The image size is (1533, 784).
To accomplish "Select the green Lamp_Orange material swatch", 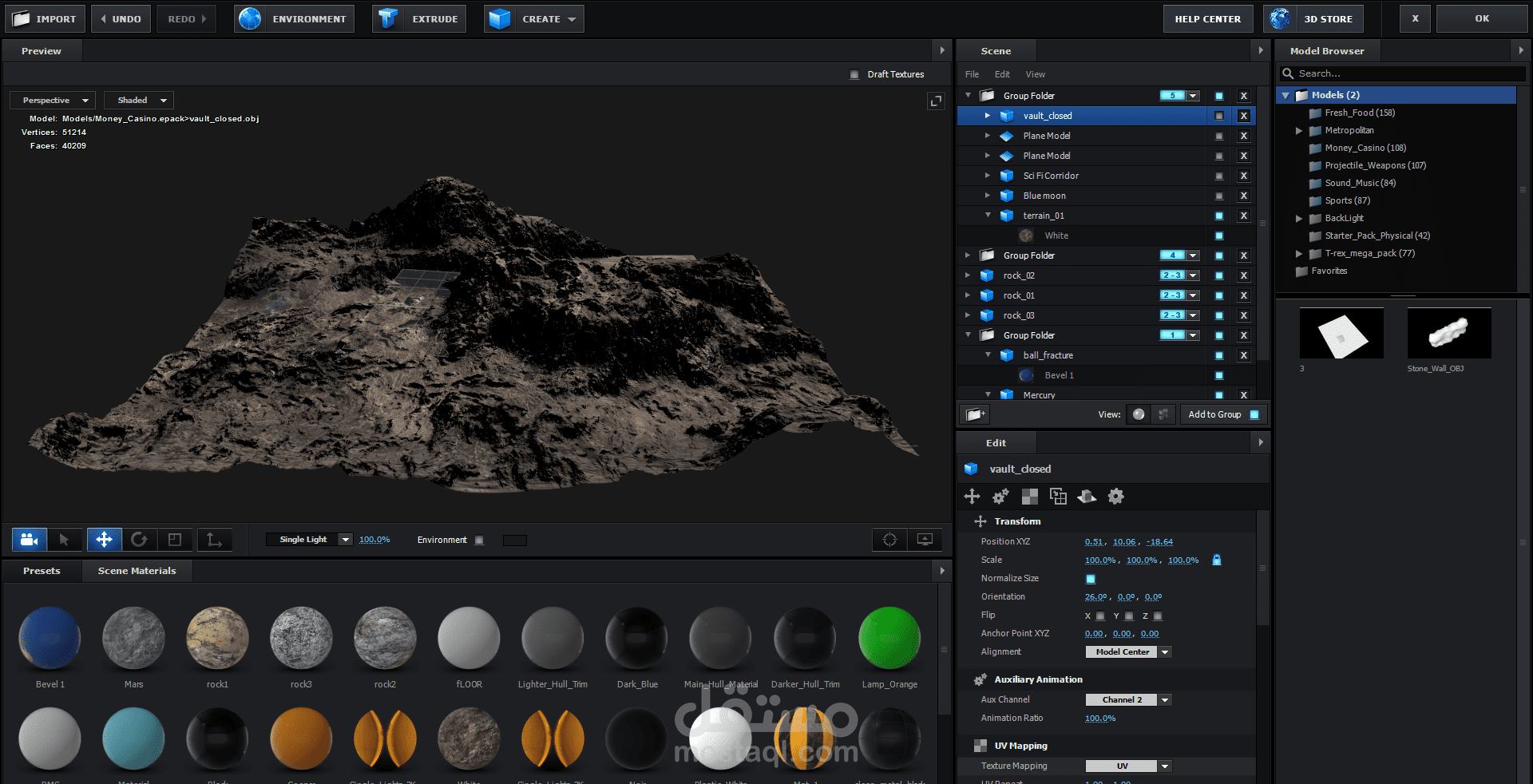I will 889,638.
